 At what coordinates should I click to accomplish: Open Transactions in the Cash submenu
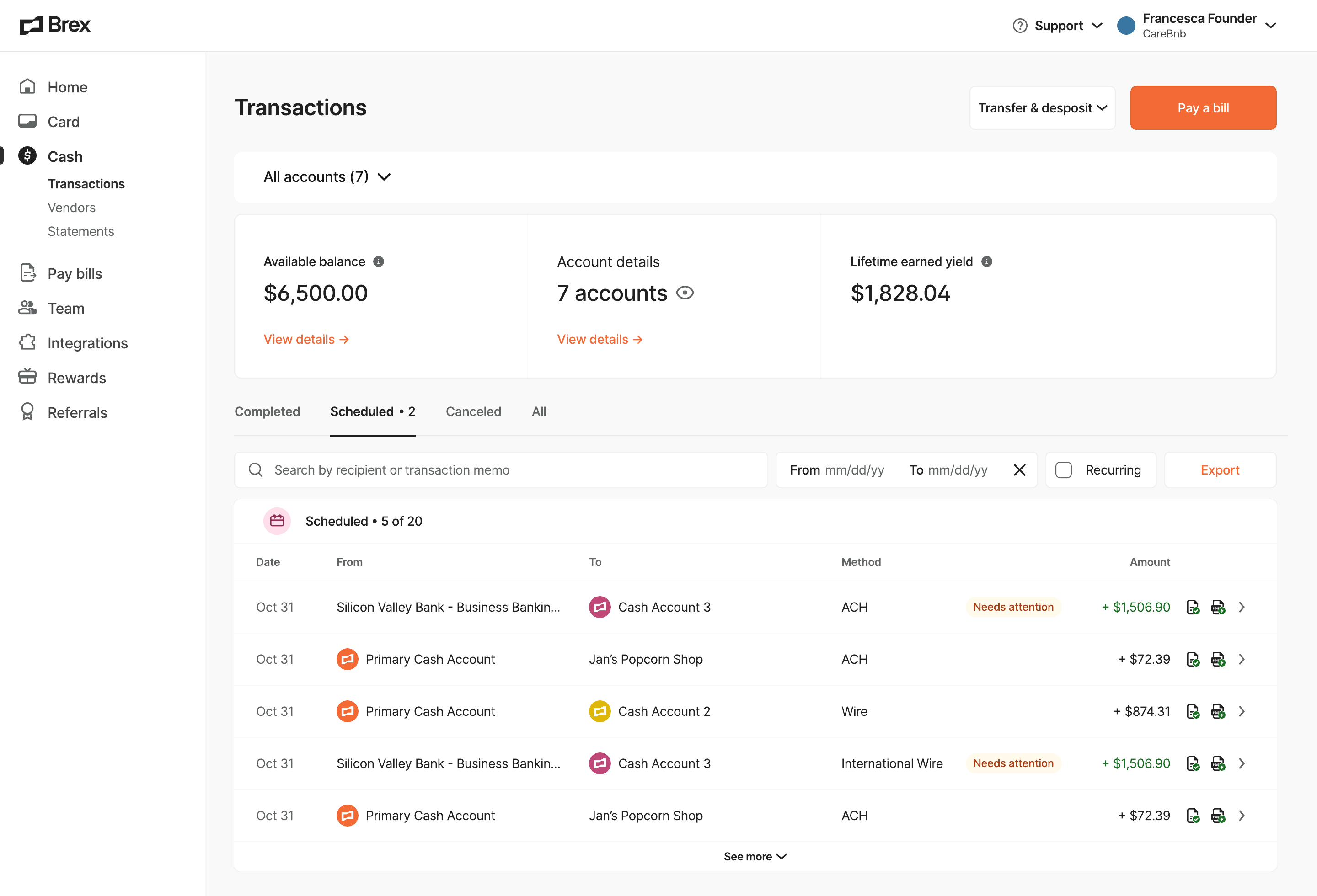click(x=86, y=183)
